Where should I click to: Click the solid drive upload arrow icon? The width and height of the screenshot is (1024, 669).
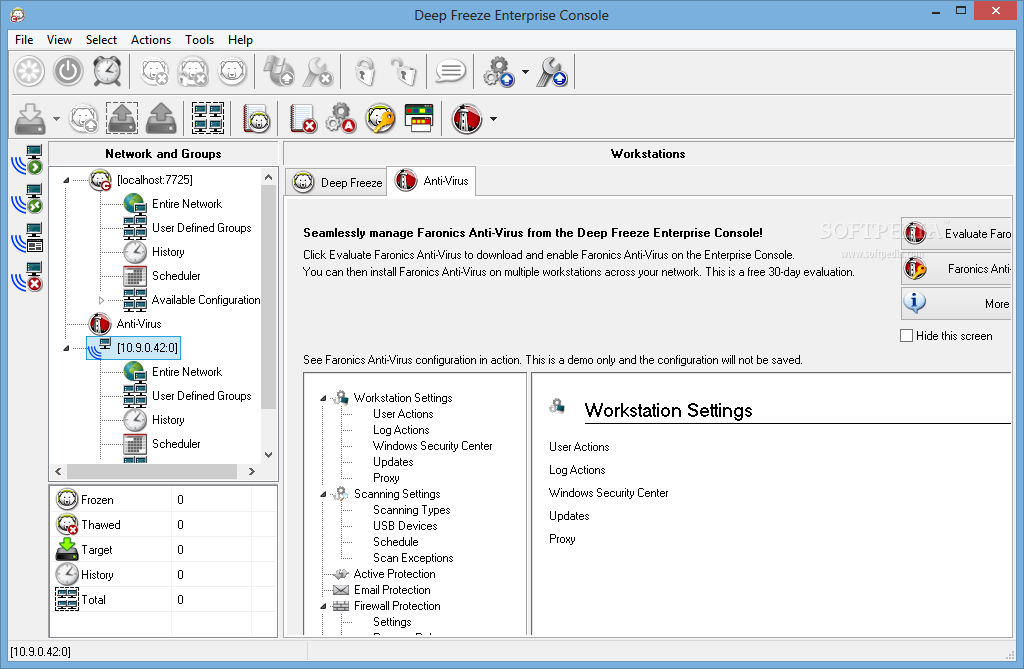click(161, 118)
